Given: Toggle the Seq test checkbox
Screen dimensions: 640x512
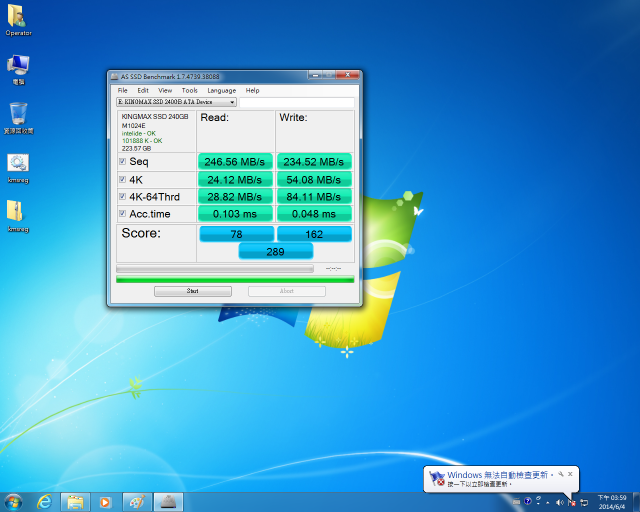Looking at the screenshot, I should (122, 161).
